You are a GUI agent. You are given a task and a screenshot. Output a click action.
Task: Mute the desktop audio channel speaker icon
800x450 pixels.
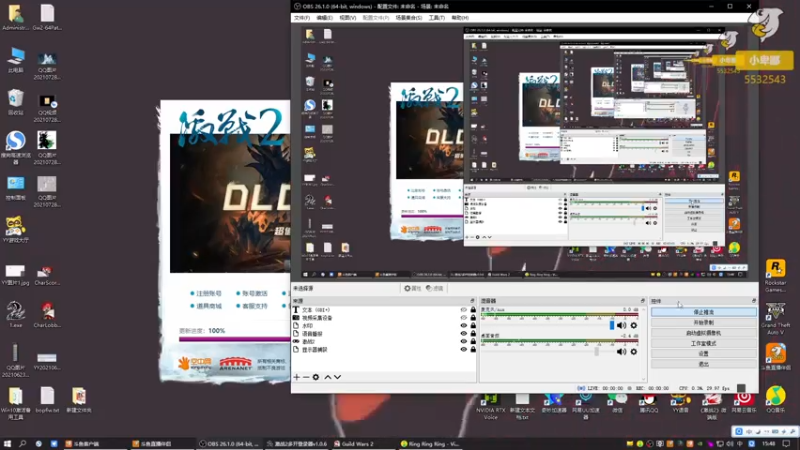[x=621, y=352]
